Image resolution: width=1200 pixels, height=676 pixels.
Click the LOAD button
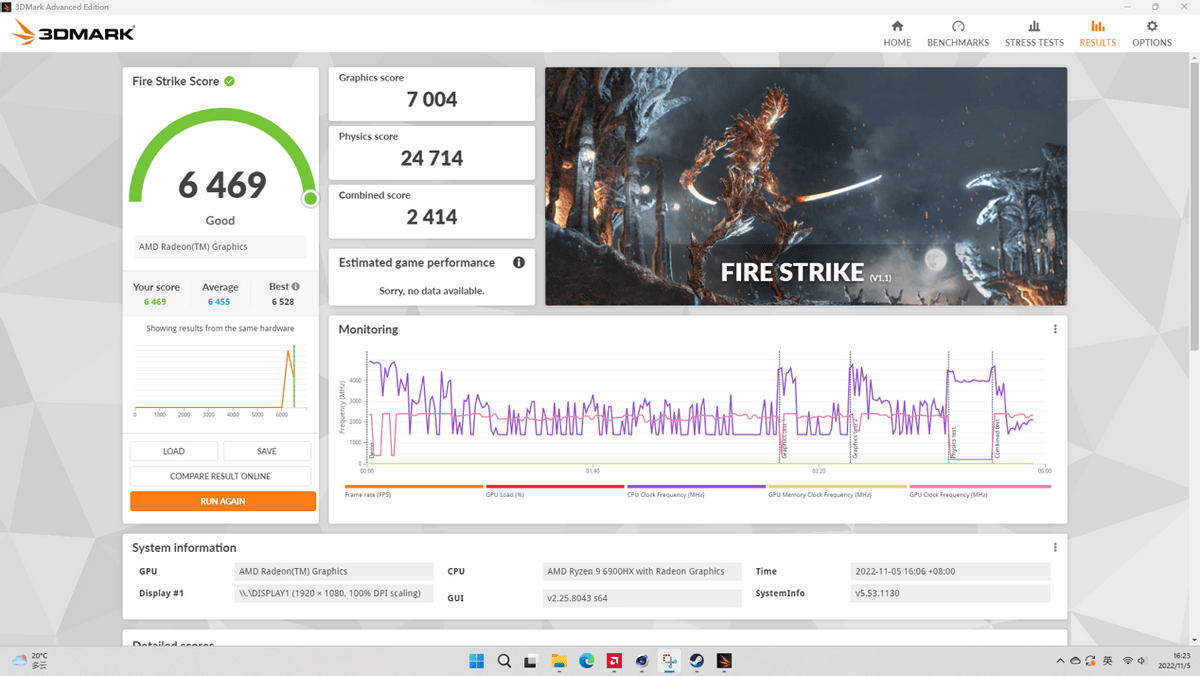click(174, 451)
